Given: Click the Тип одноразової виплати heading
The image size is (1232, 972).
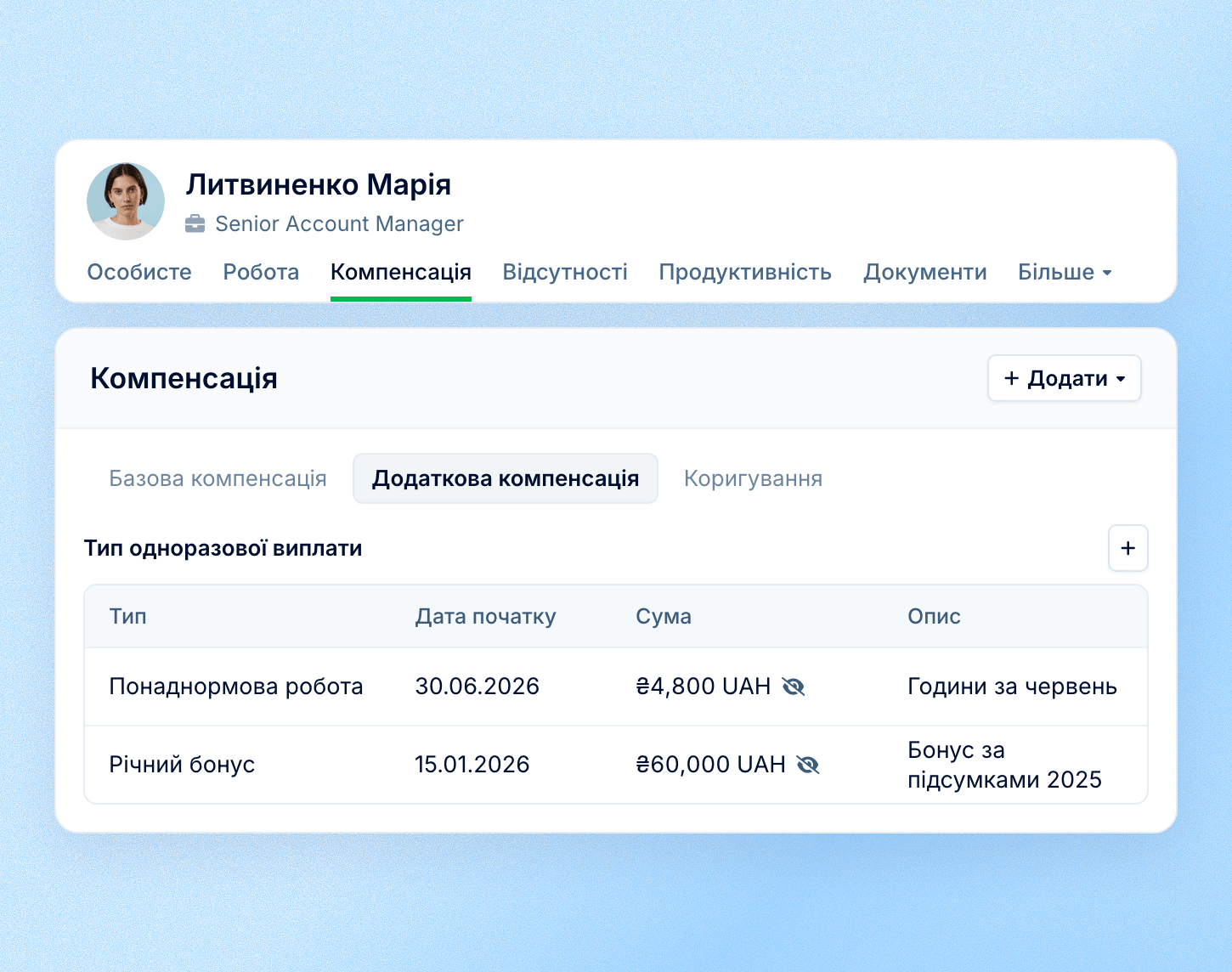Looking at the screenshot, I should tap(223, 548).
